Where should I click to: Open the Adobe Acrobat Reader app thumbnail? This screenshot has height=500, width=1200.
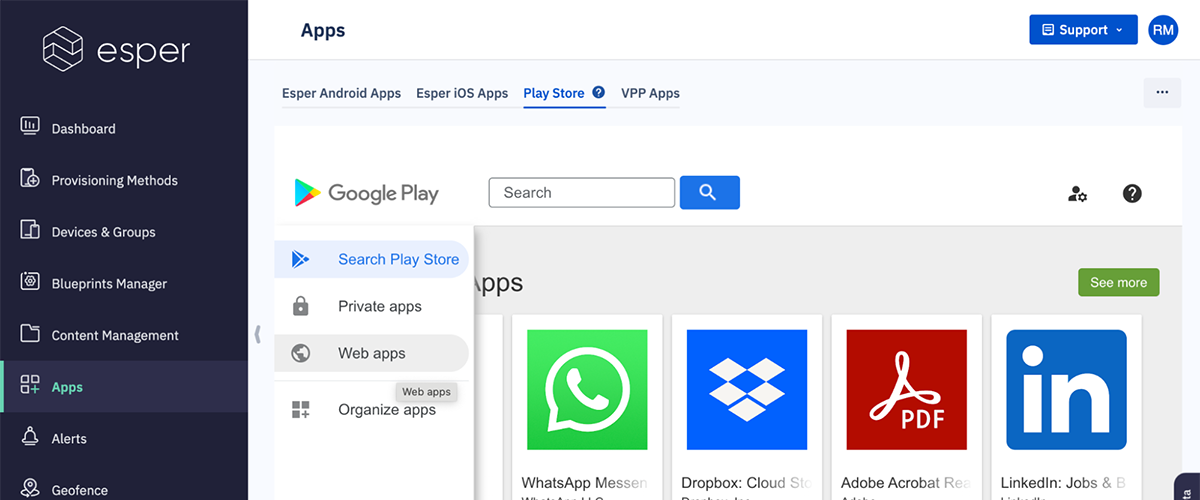point(907,390)
